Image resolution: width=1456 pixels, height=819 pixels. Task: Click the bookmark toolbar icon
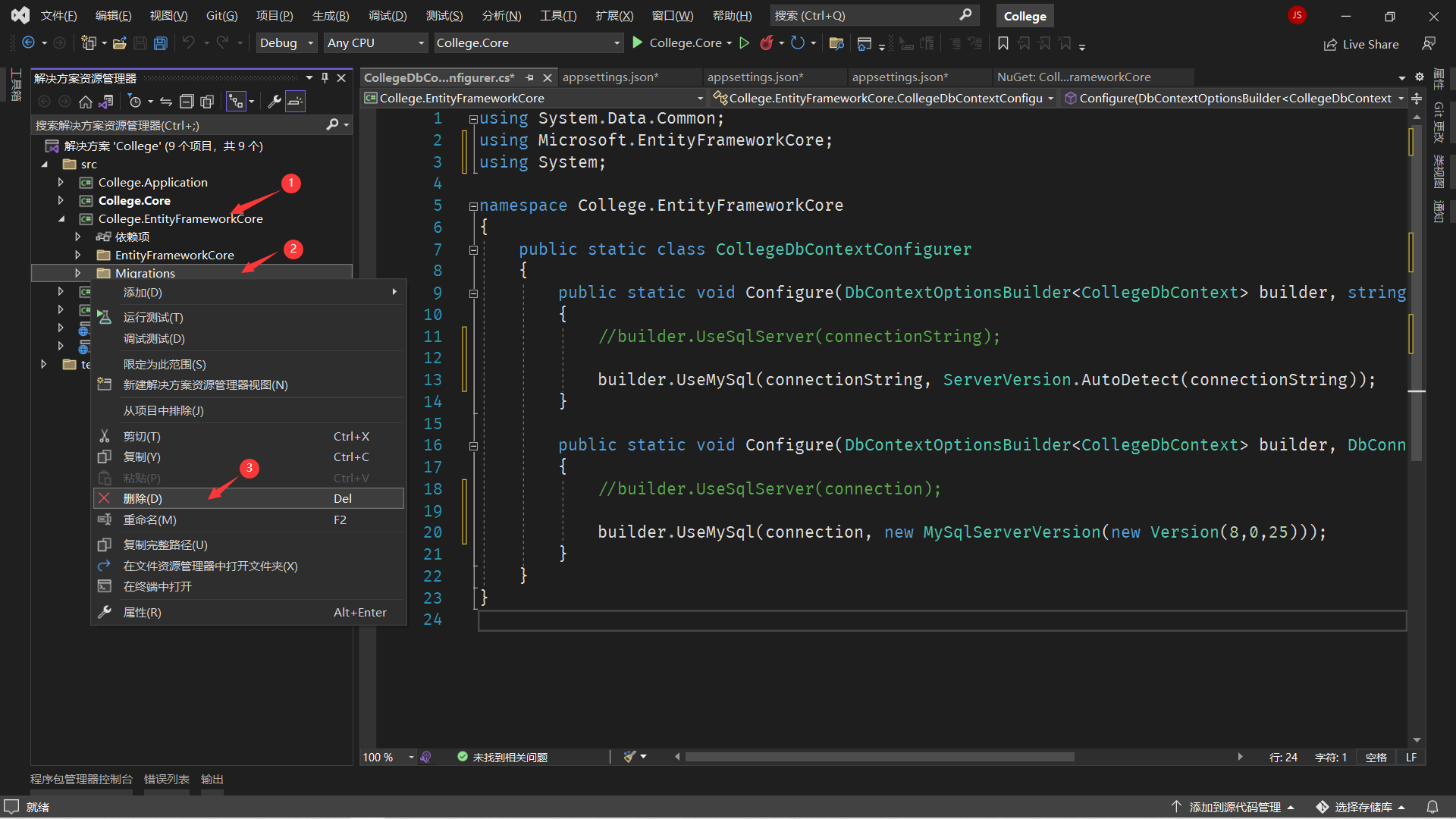tap(1003, 43)
